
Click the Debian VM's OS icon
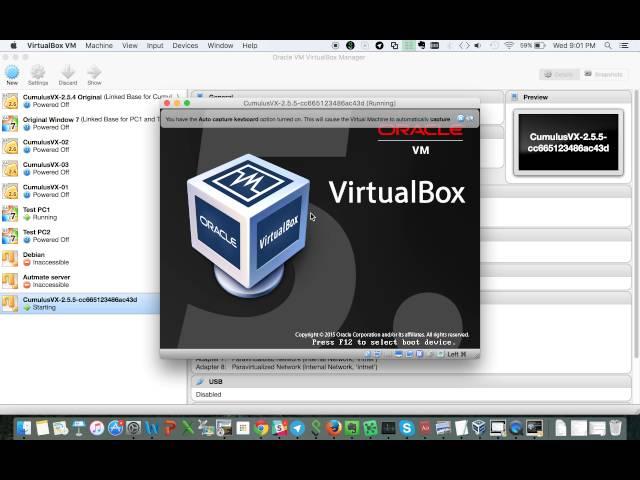pos(10,258)
